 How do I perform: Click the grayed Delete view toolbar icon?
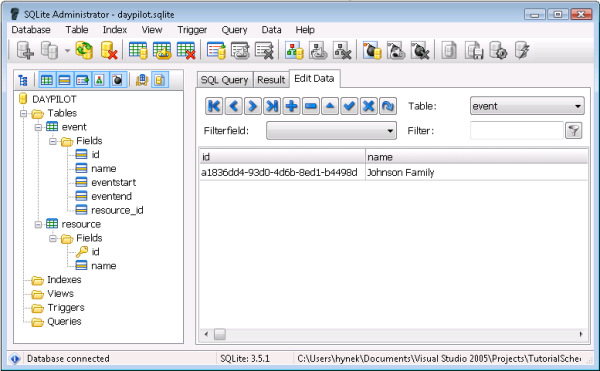(264, 50)
